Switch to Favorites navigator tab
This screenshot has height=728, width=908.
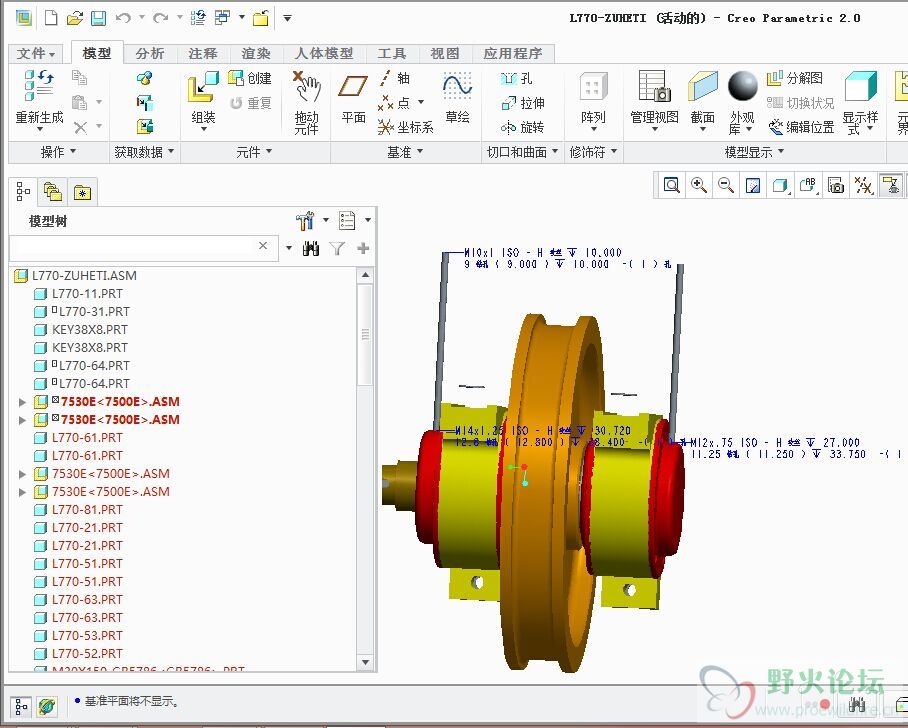tap(82, 192)
